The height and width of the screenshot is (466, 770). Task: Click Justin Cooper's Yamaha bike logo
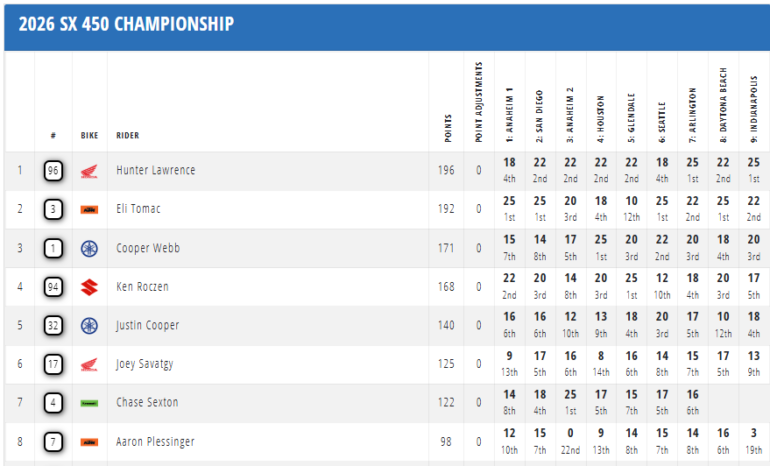point(89,326)
